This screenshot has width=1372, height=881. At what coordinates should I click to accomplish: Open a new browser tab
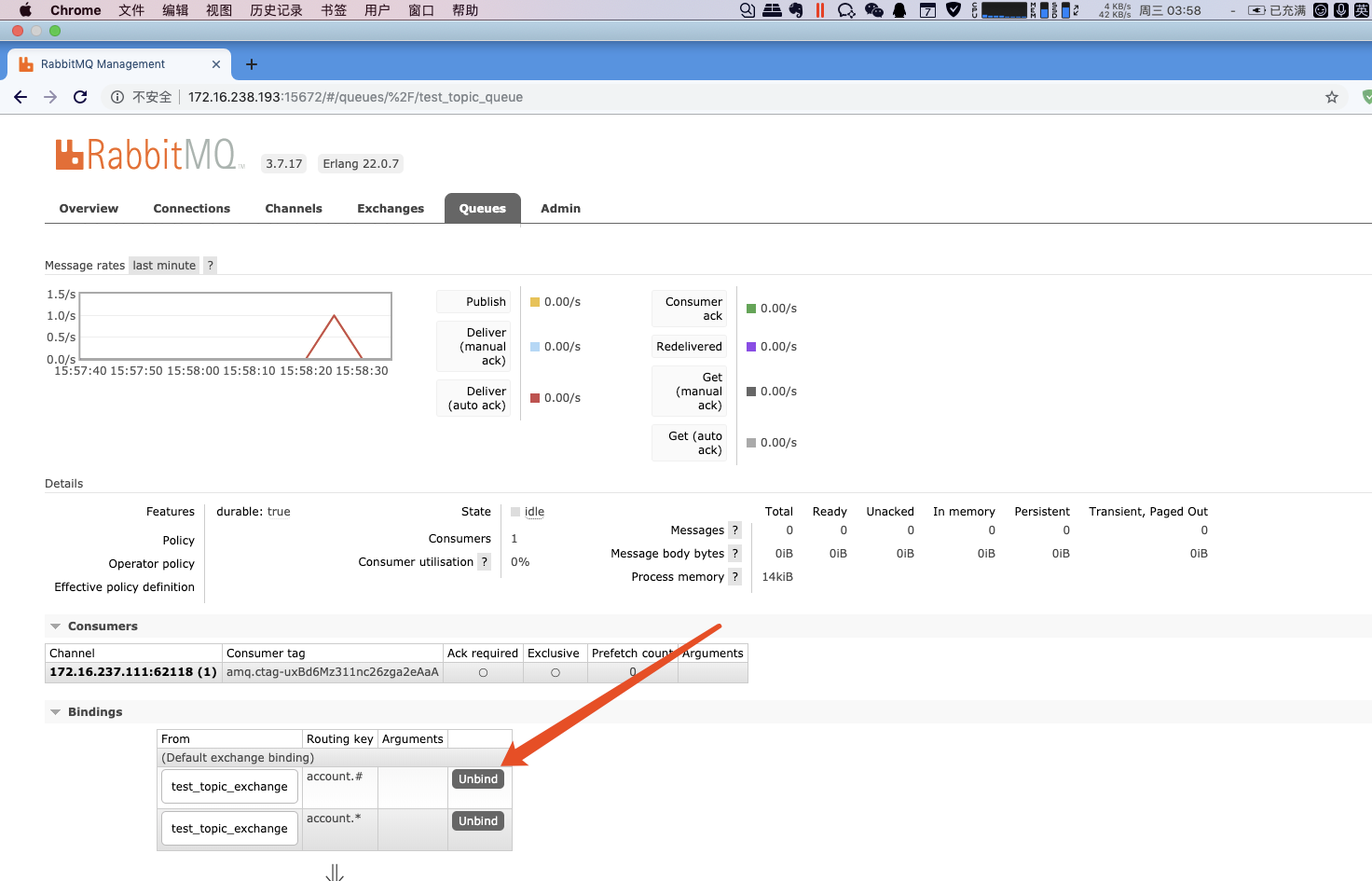click(251, 64)
